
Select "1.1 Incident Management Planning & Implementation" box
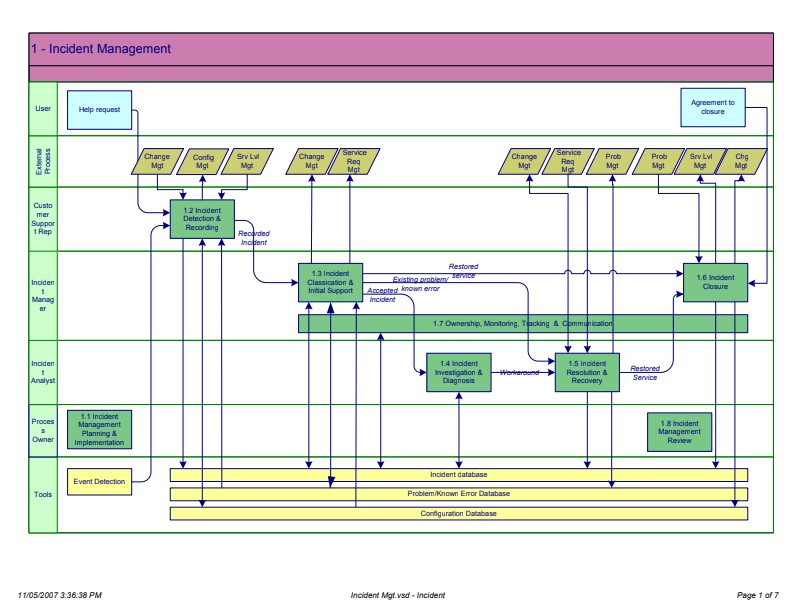pyautogui.click(x=99, y=429)
